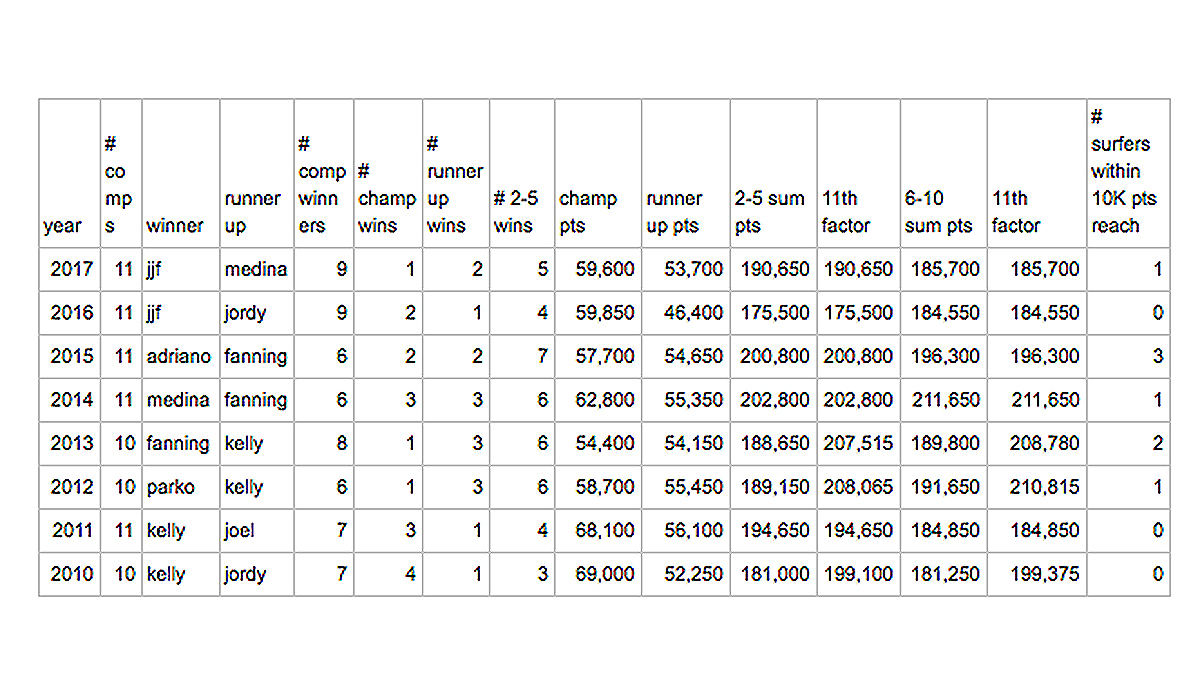This screenshot has height=695, width=1200.
Task: Select the '# surfers within 10K pts reach' header
Action: click(x=1129, y=173)
